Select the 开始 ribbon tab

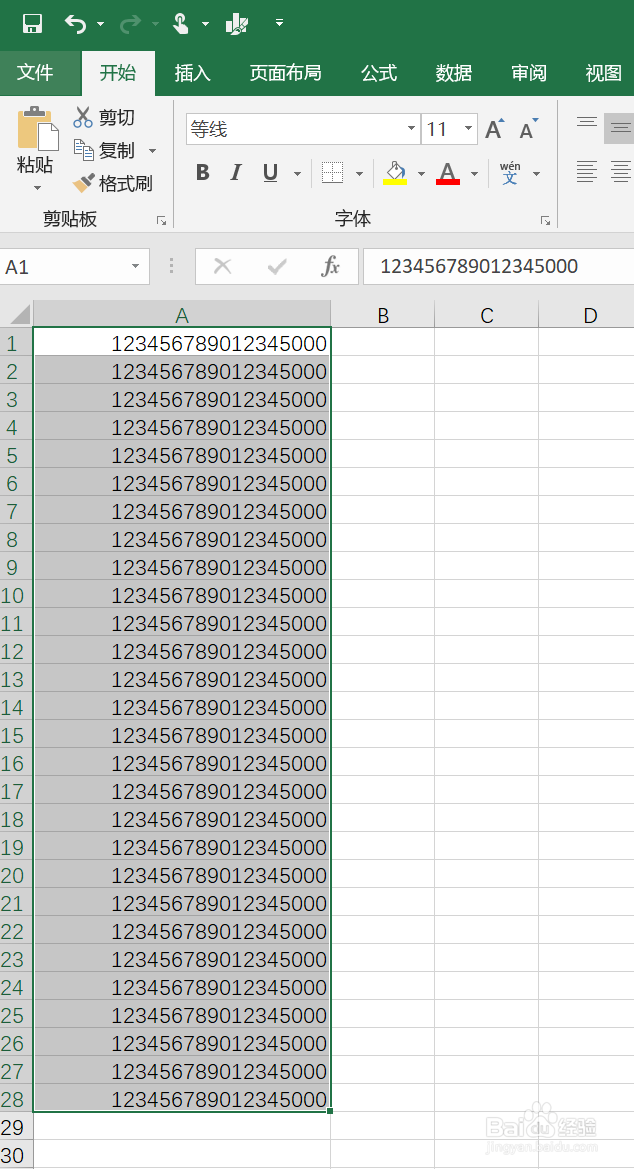pos(118,72)
